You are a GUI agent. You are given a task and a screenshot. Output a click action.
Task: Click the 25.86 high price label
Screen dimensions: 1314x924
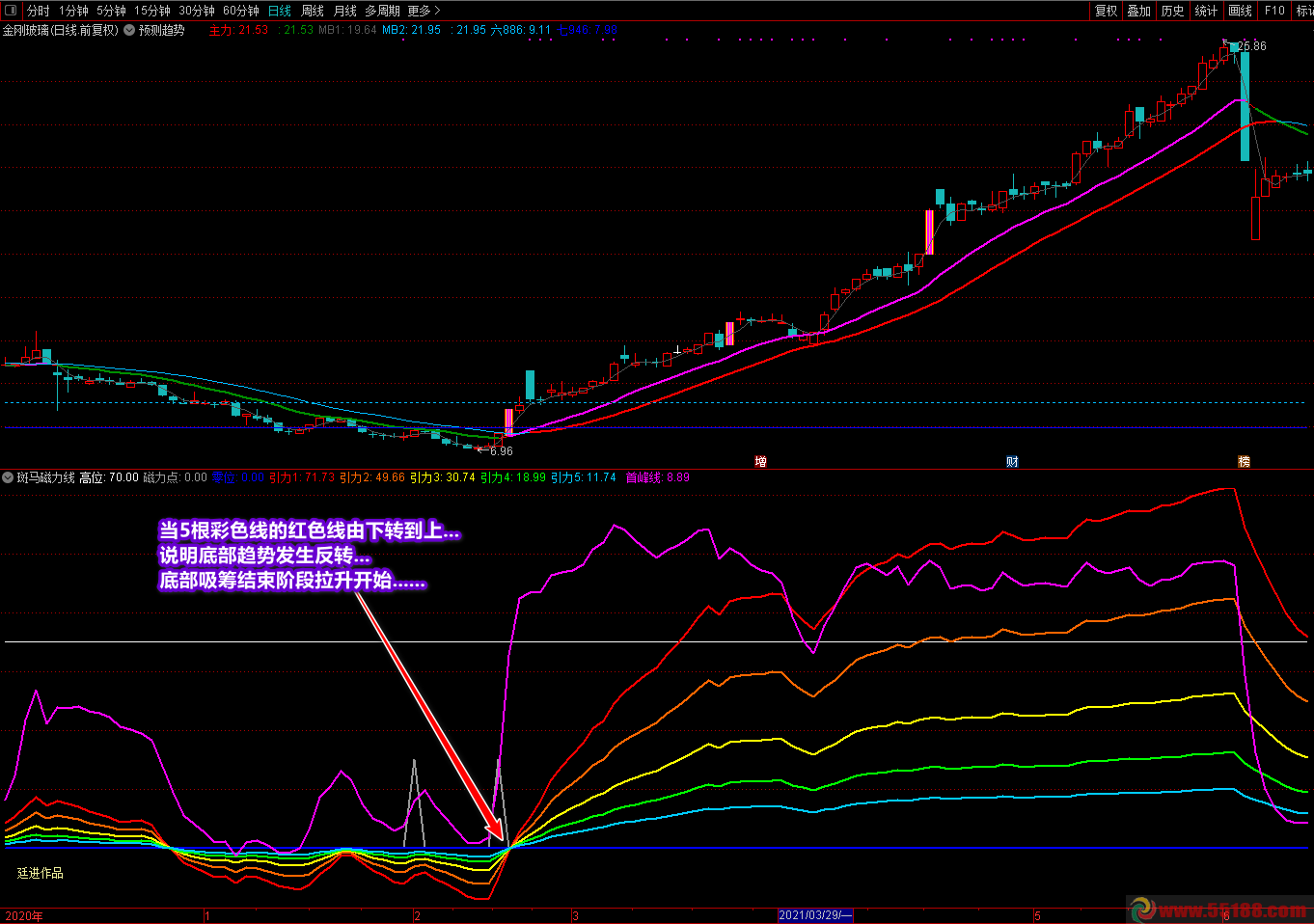coord(1251,46)
